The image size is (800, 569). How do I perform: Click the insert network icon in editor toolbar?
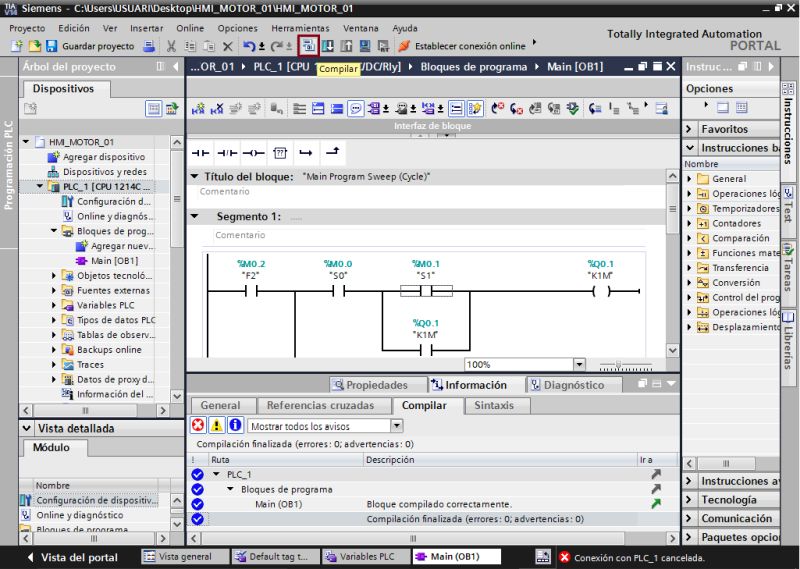198,108
